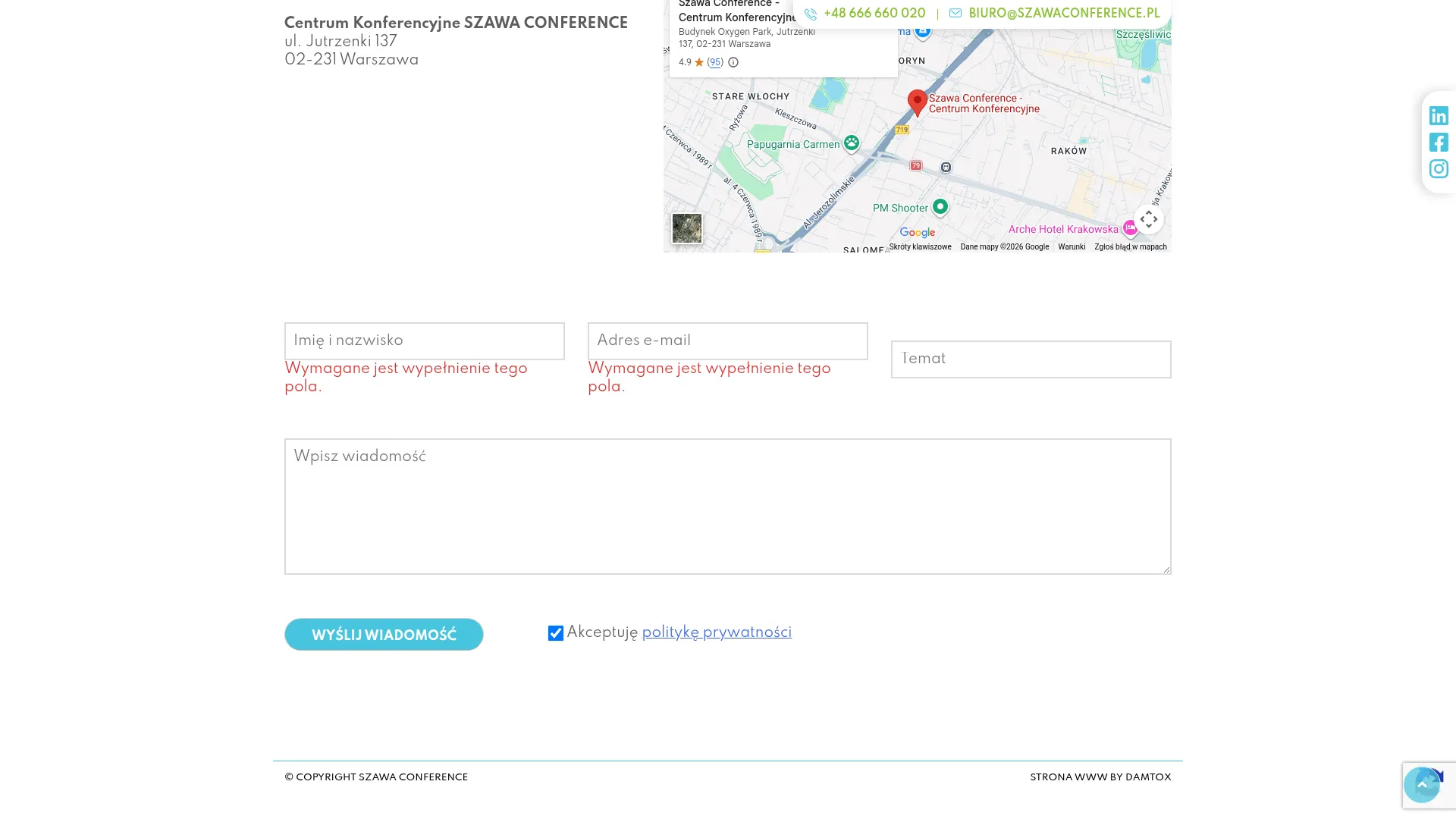1456x819 pixels.
Task: Uncheck the Akceptuję privacy policy checkbox
Action: tap(556, 633)
